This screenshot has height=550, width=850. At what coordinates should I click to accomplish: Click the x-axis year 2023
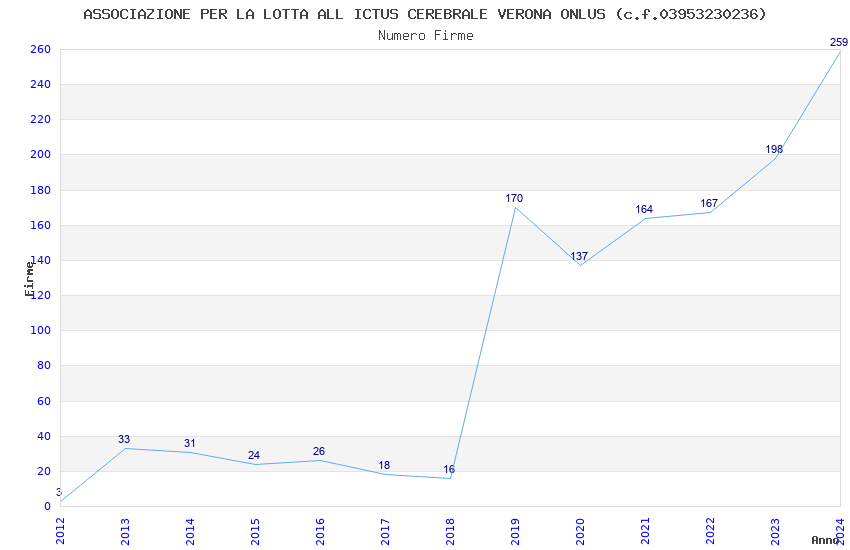pyautogui.click(x=776, y=531)
